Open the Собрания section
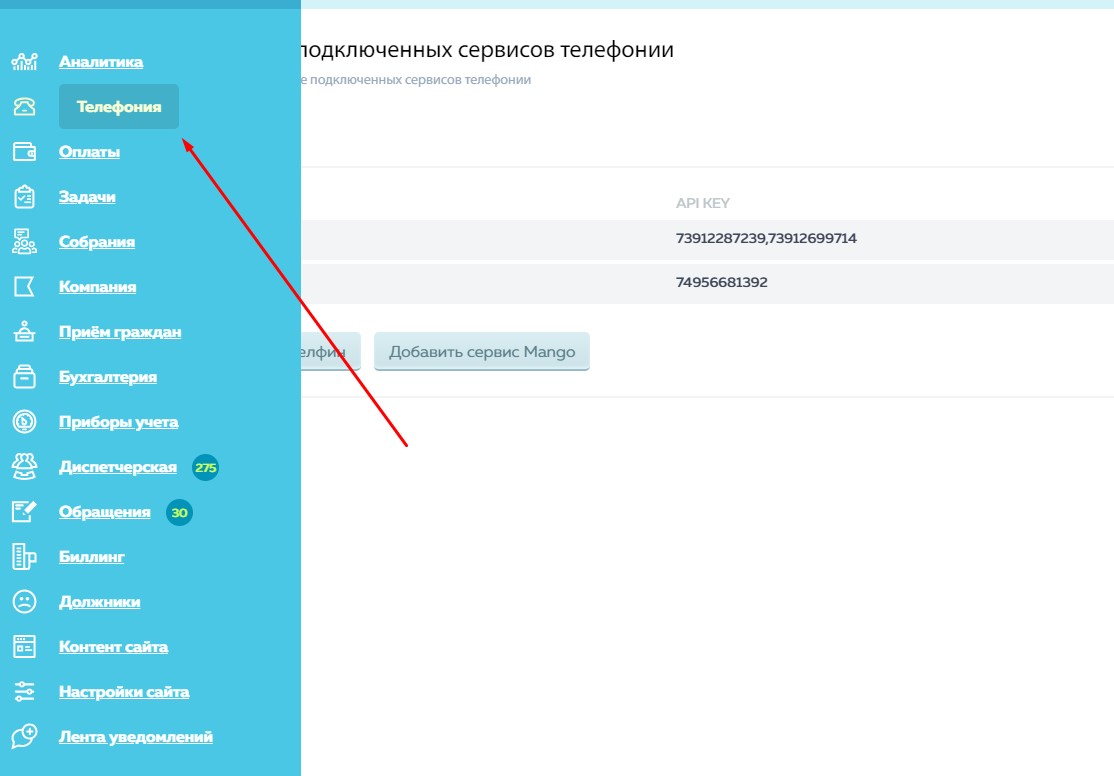The image size is (1114, 776). click(x=97, y=242)
